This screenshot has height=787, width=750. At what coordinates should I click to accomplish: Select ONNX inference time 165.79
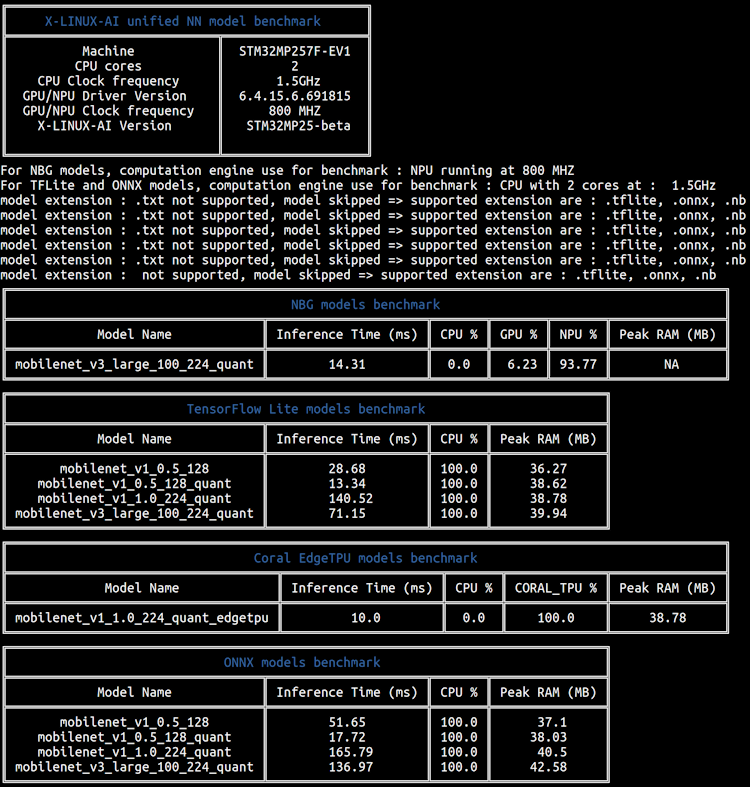[x=350, y=752]
